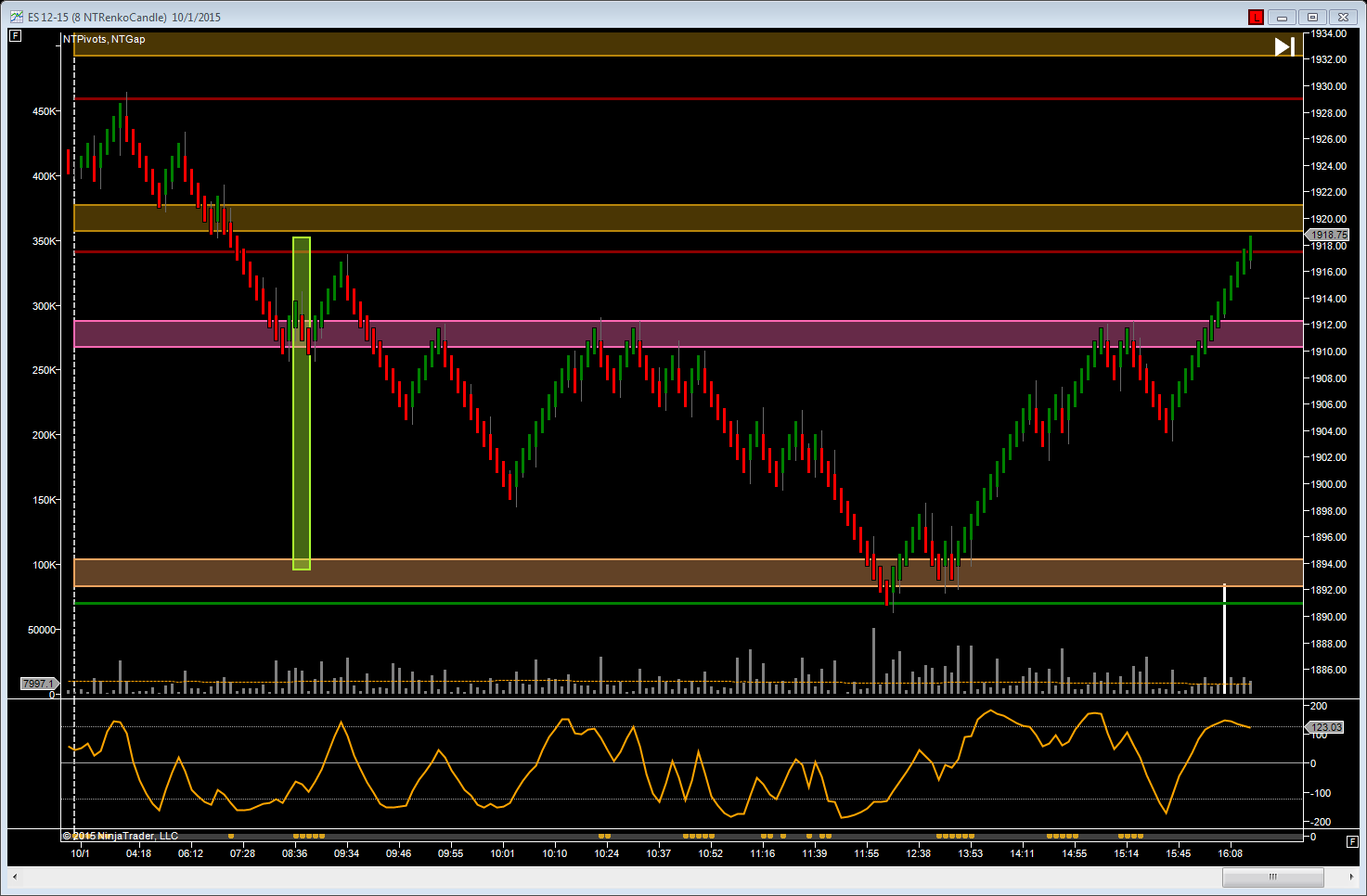Click the 1924.00 price label
This screenshot has height=896, width=1367.
coord(1327,166)
